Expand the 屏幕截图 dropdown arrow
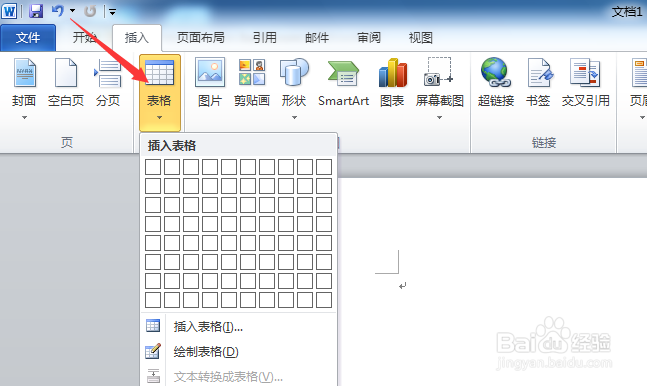This screenshot has height=386, width=647. [439, 118]
